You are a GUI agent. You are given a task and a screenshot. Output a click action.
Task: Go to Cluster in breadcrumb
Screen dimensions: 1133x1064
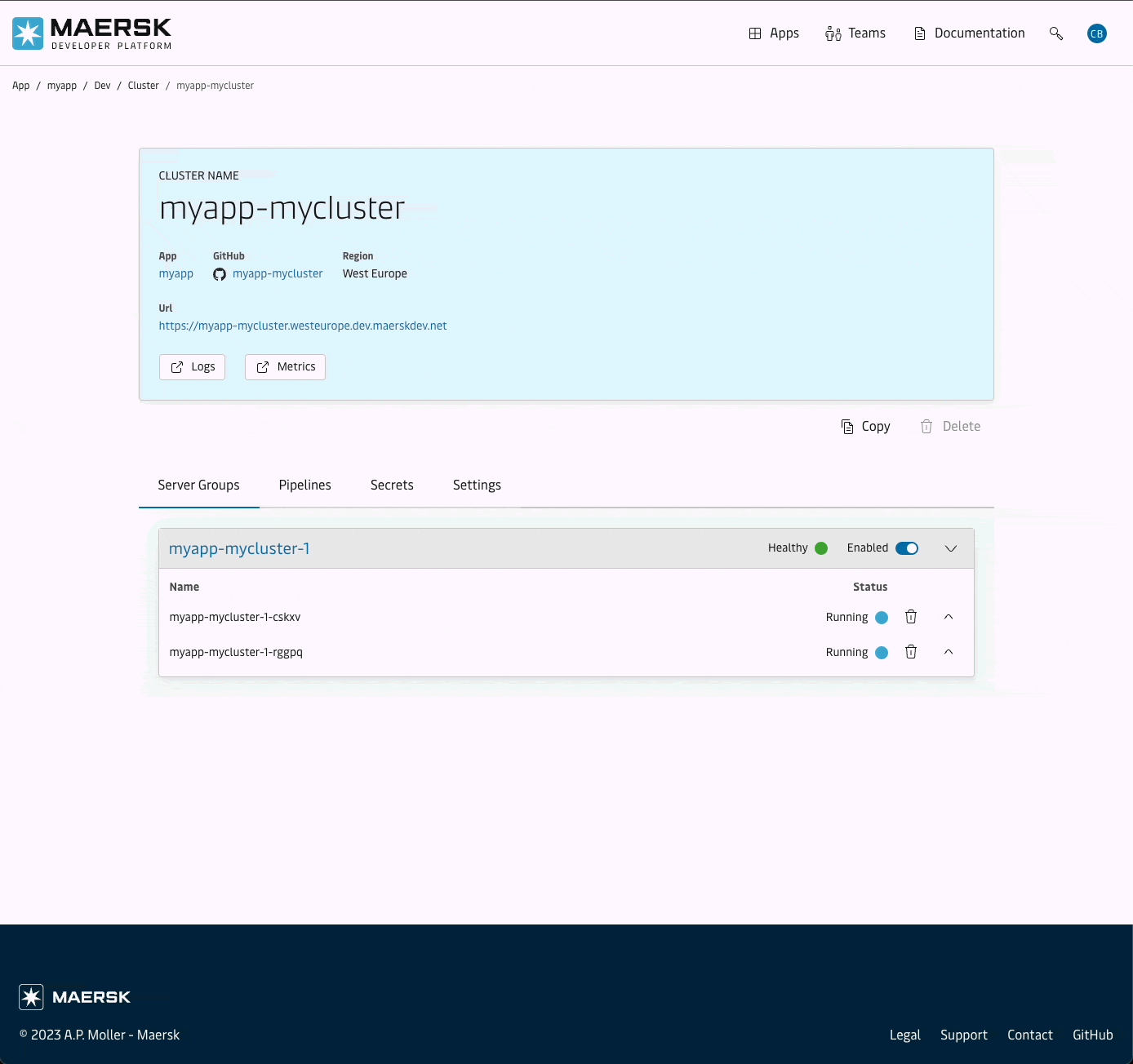144,86
